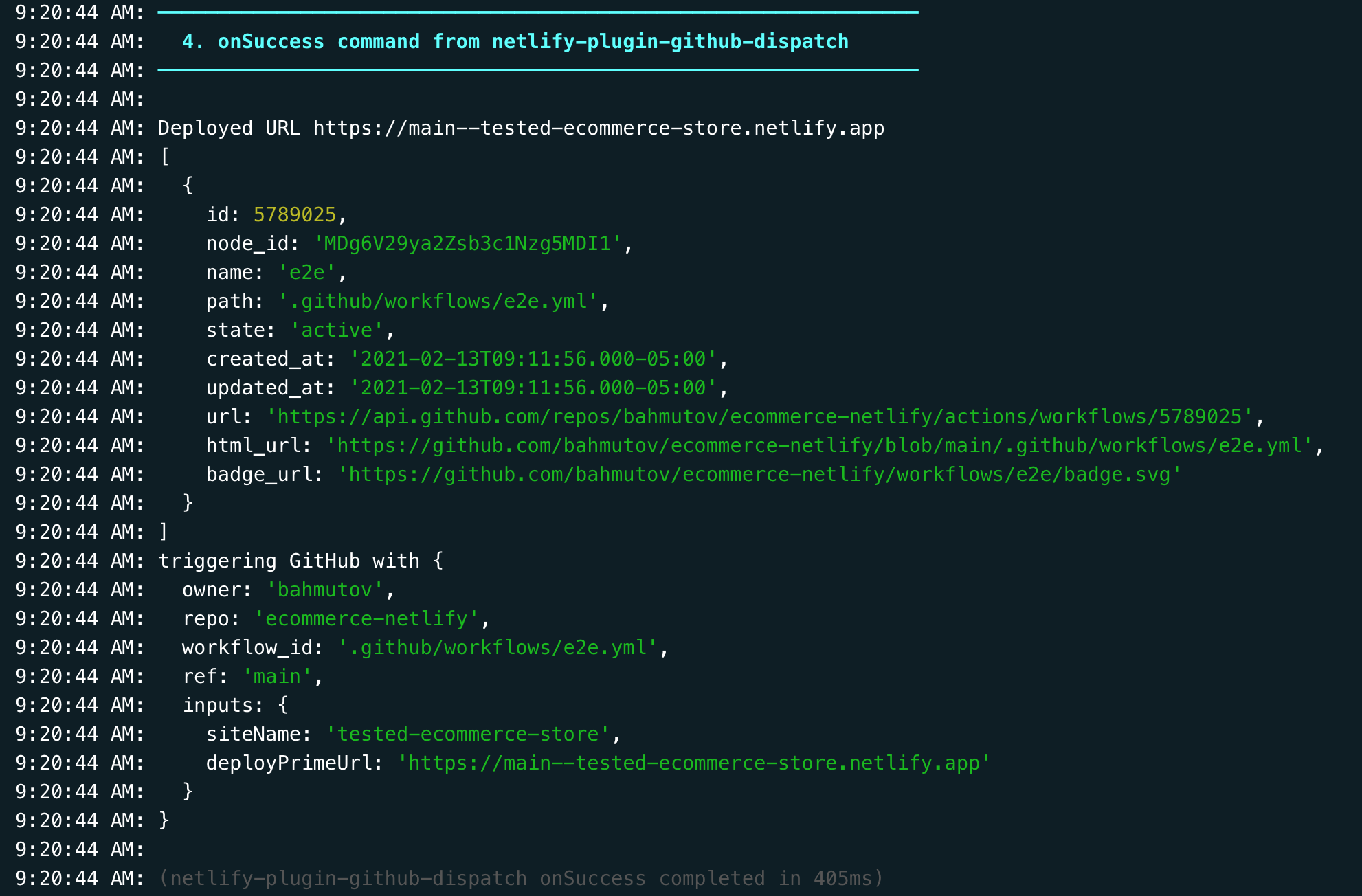Click the state value 'active'
Image resolution: width=1362 pixels, height=896 pixels.
point(336,330)
